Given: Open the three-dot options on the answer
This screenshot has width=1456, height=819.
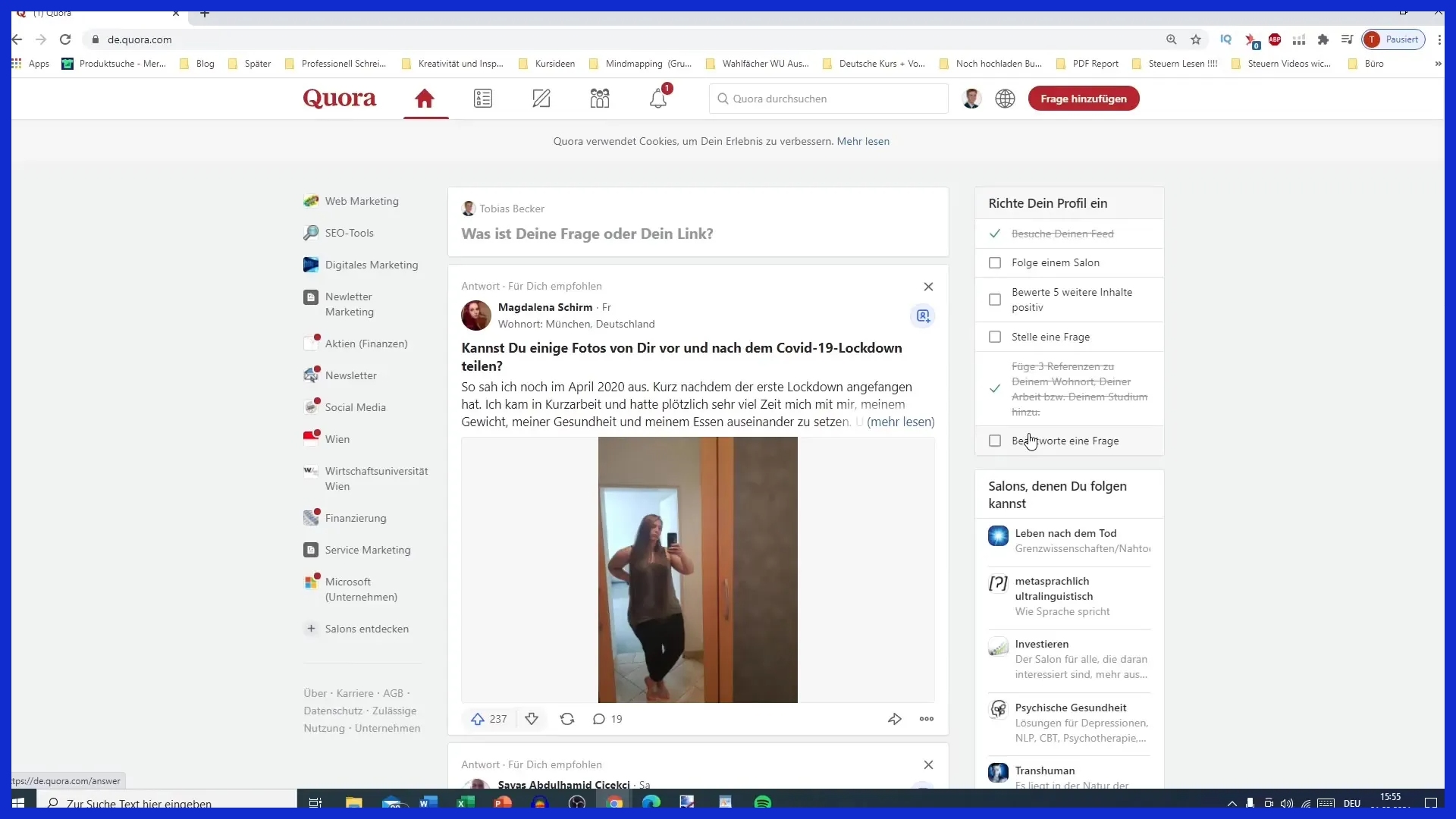Looking at the screenshot, I should pos(926,719).
